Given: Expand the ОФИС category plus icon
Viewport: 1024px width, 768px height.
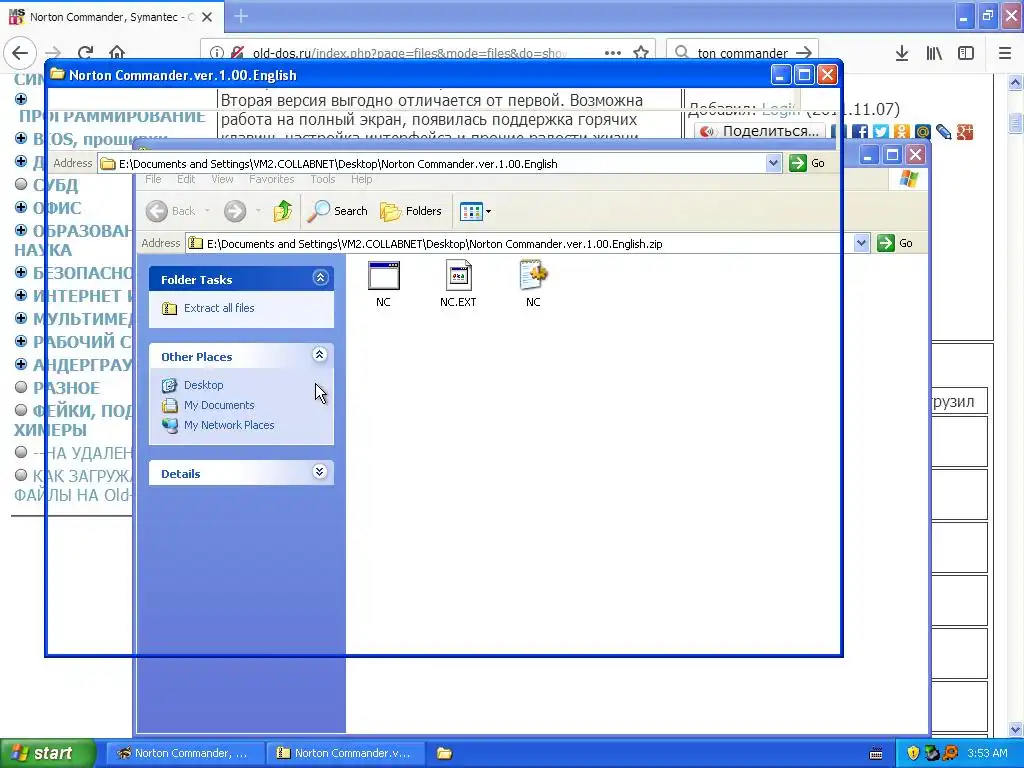Looking at the screenshot, I should tap(21, 207).
